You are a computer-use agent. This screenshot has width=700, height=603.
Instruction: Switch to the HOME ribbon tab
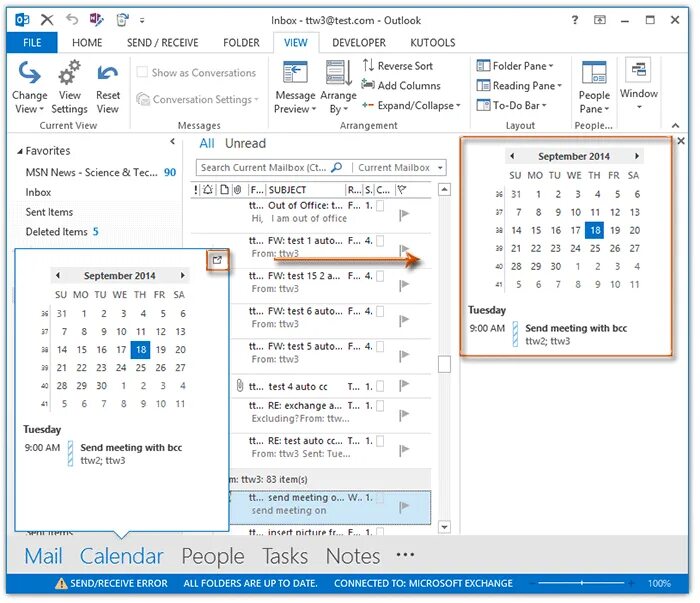[x=87, y=43]
